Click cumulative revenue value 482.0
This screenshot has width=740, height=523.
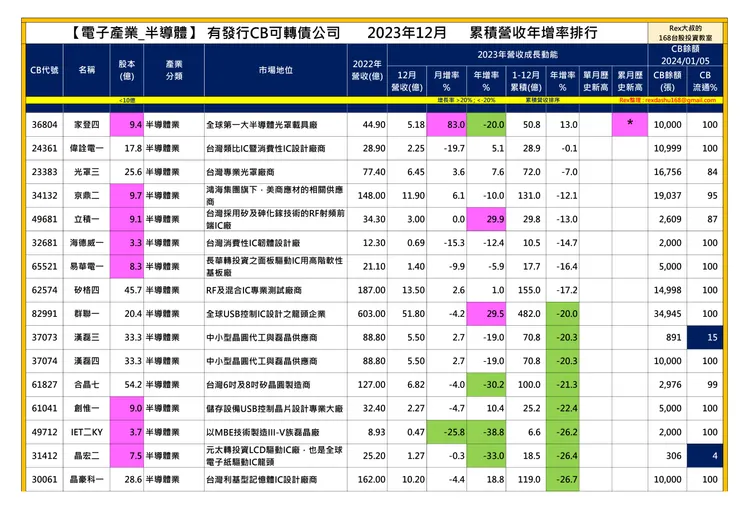point(526,313)
